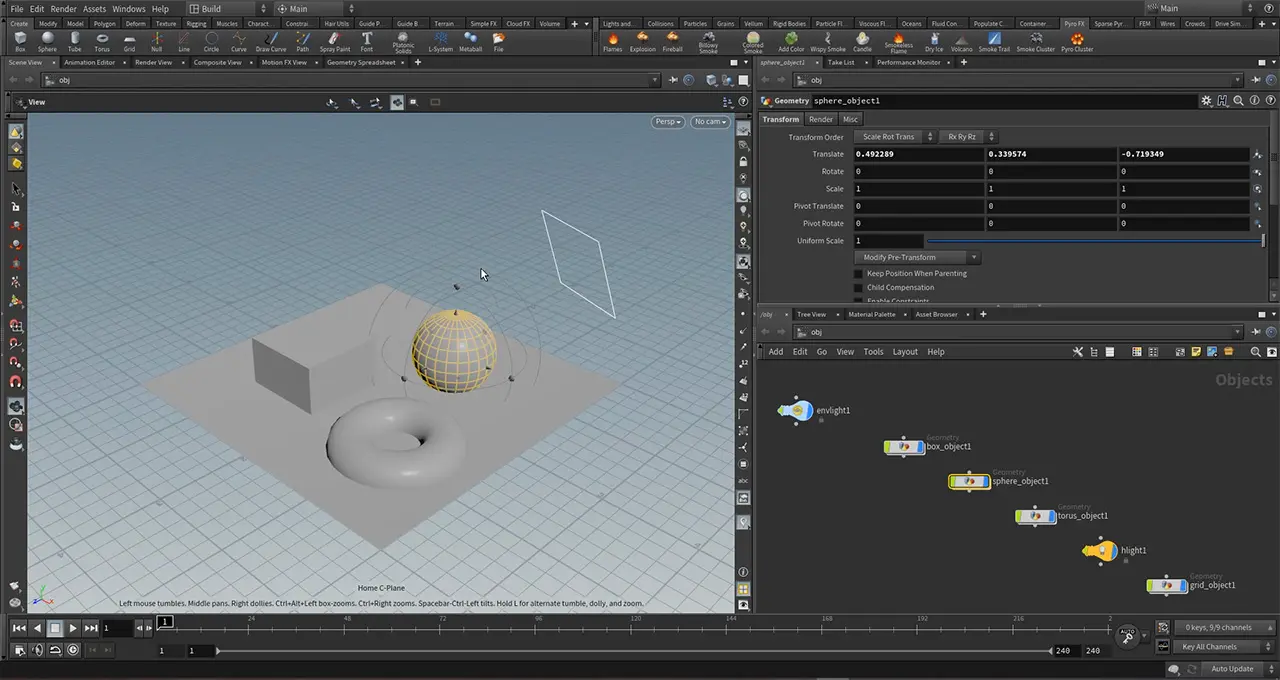Open the Modify Pre-Transform dropdown

point(917,257)
